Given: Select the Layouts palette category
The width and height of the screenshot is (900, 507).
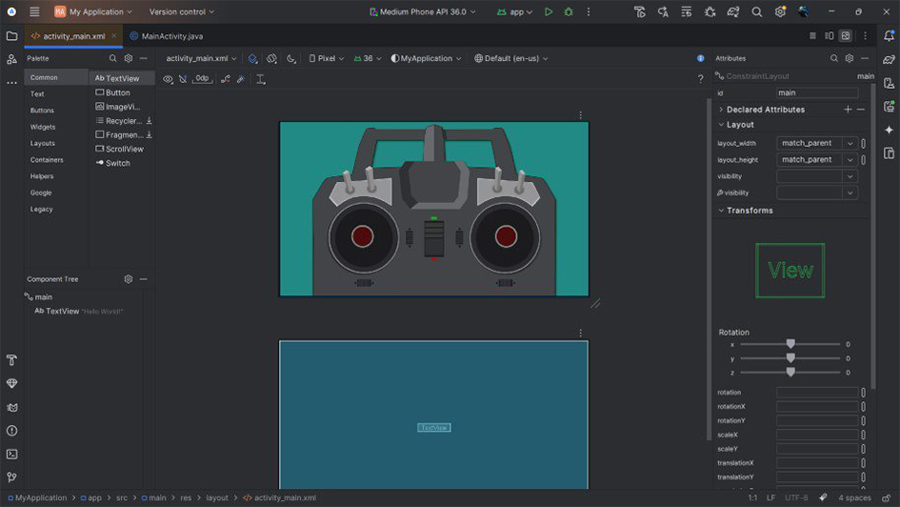Looking at the screenshot, I should [43, 143].
